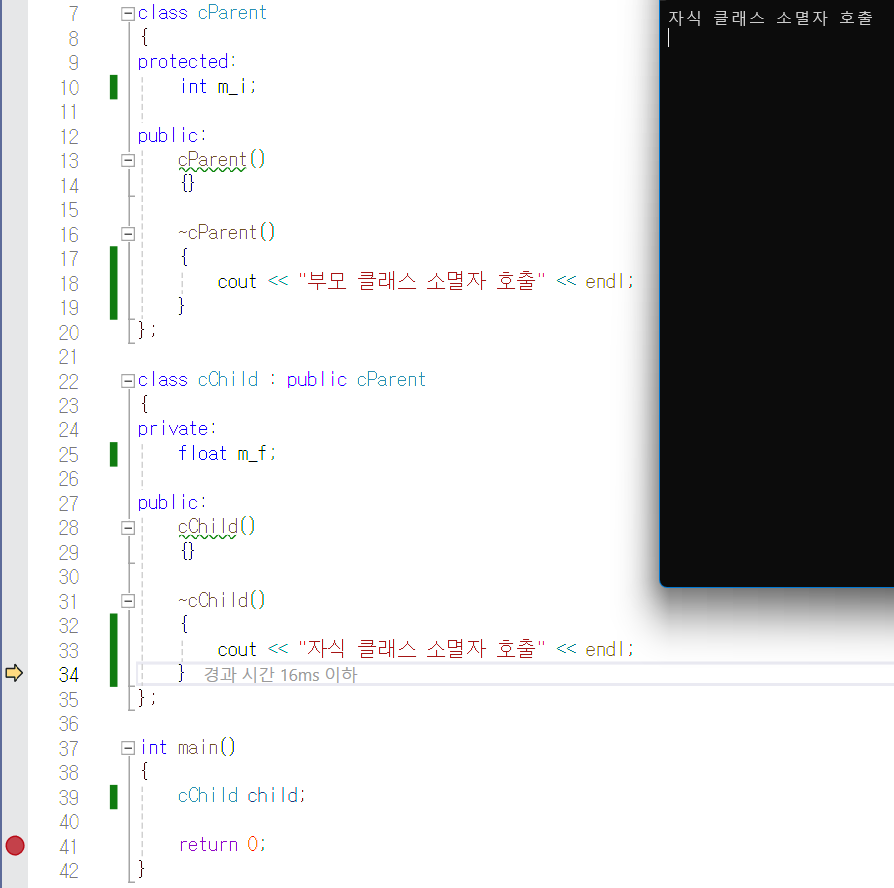Click the closing brace on line 34
Image resolution: width=894 pixels, height=888 pixels.
click(181, 673)
